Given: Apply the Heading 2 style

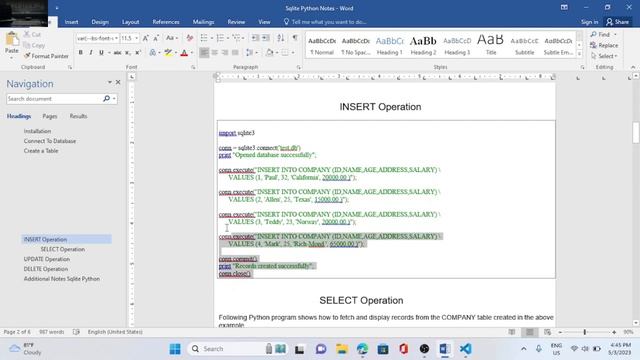Looking at the screenshot, I should click(x=423, y=45).
